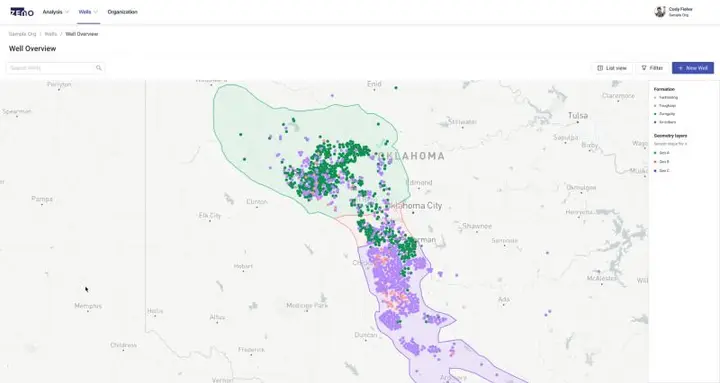Image resolution: width=720 pixels, height=383 pixels.
Task: Open the Filter options
Action: click(x=652, y=68)
